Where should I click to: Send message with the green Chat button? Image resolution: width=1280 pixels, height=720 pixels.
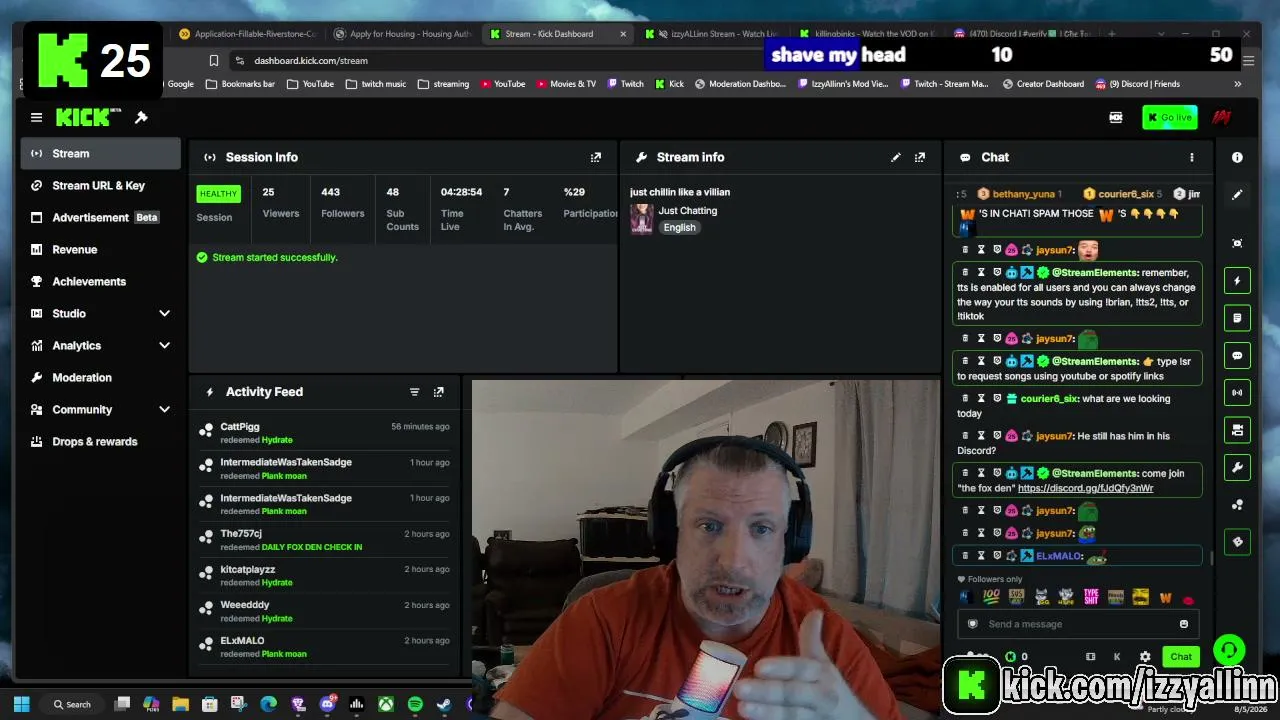click(x=1181, y=657)
